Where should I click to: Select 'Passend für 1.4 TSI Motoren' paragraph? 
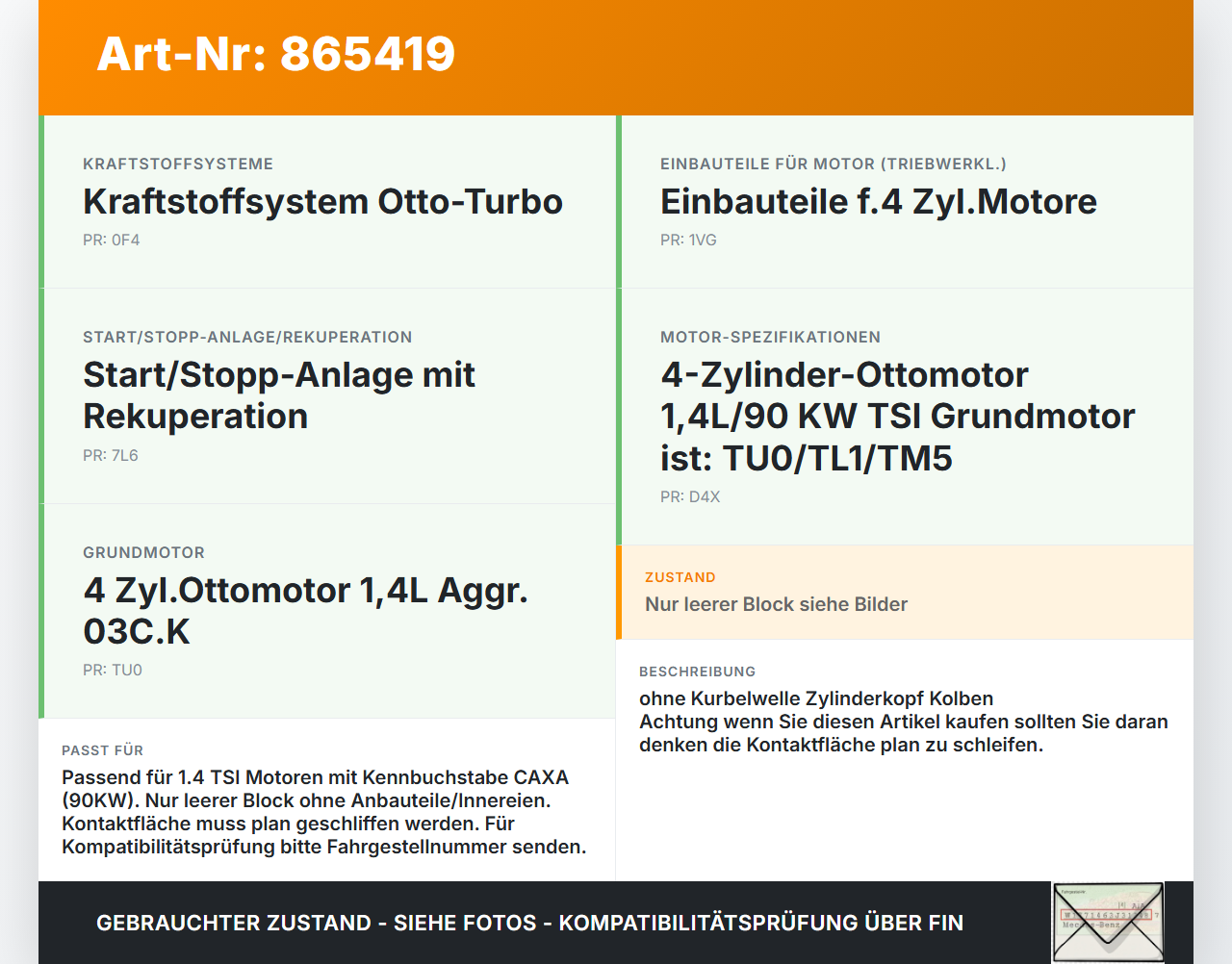tap(324, 812)
